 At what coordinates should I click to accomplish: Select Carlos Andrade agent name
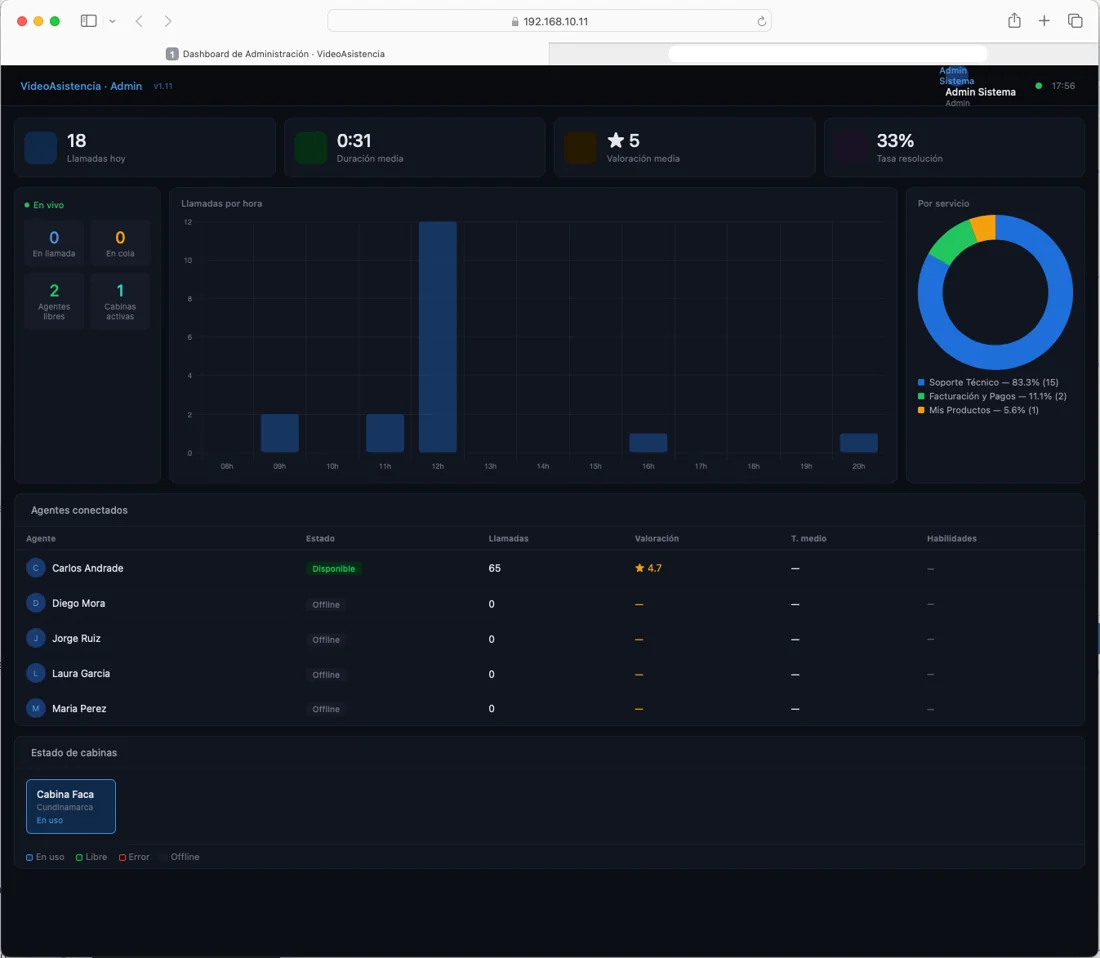coord(88,568)
